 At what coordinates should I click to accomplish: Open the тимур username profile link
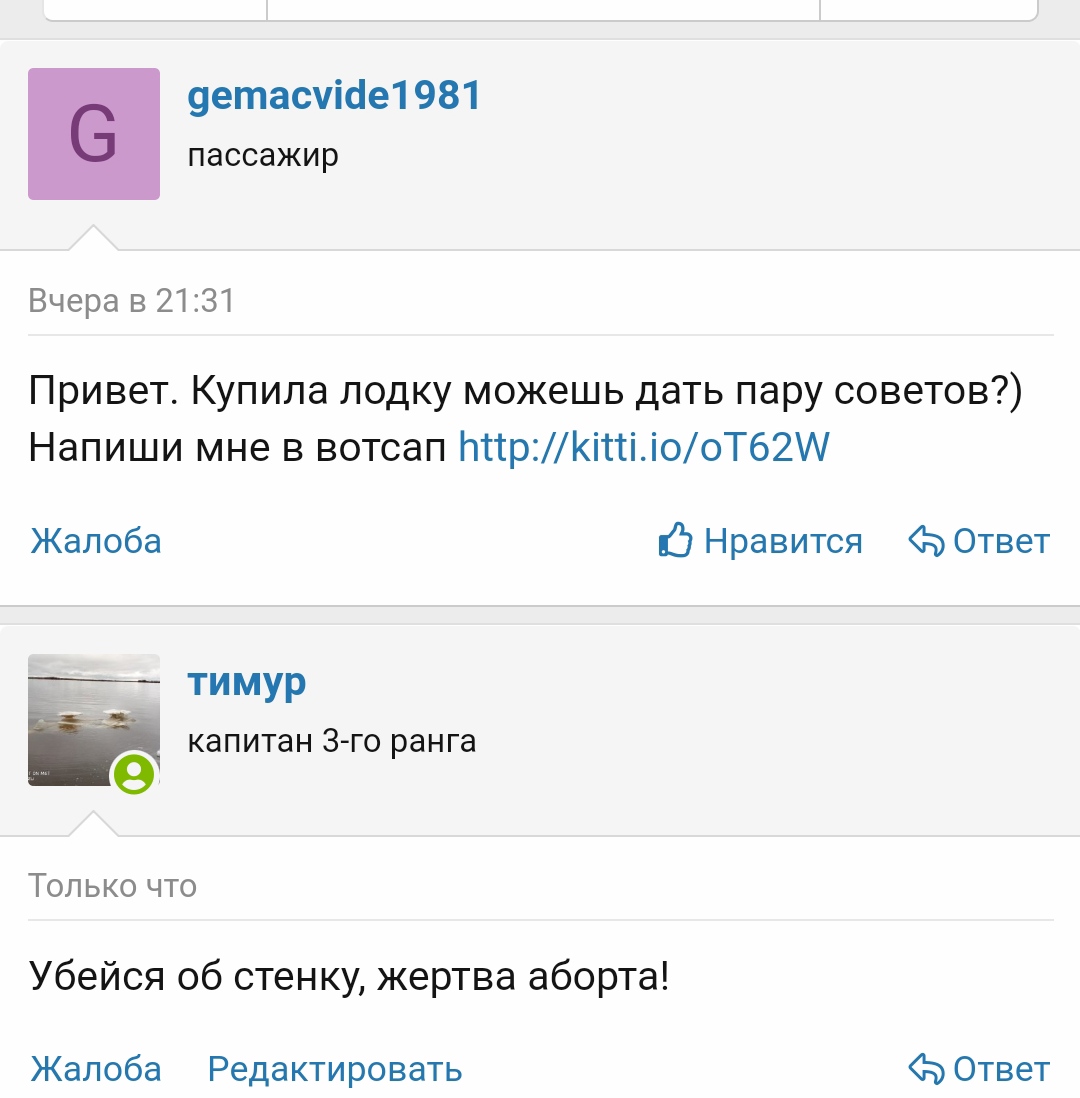coord(247,682)
